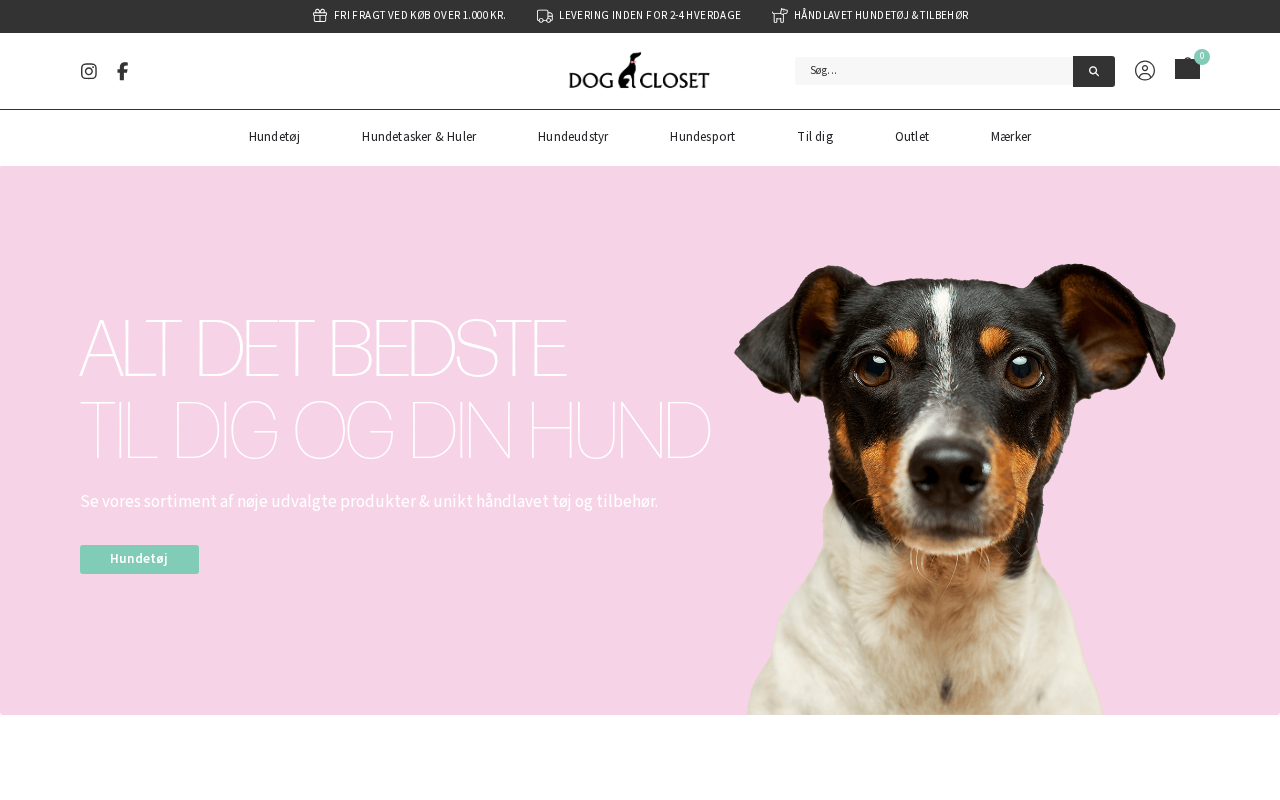Click the dog icon beside håndlavet hundetøj
This screenshot has height=800, width=1280.
tap(780, 16)
